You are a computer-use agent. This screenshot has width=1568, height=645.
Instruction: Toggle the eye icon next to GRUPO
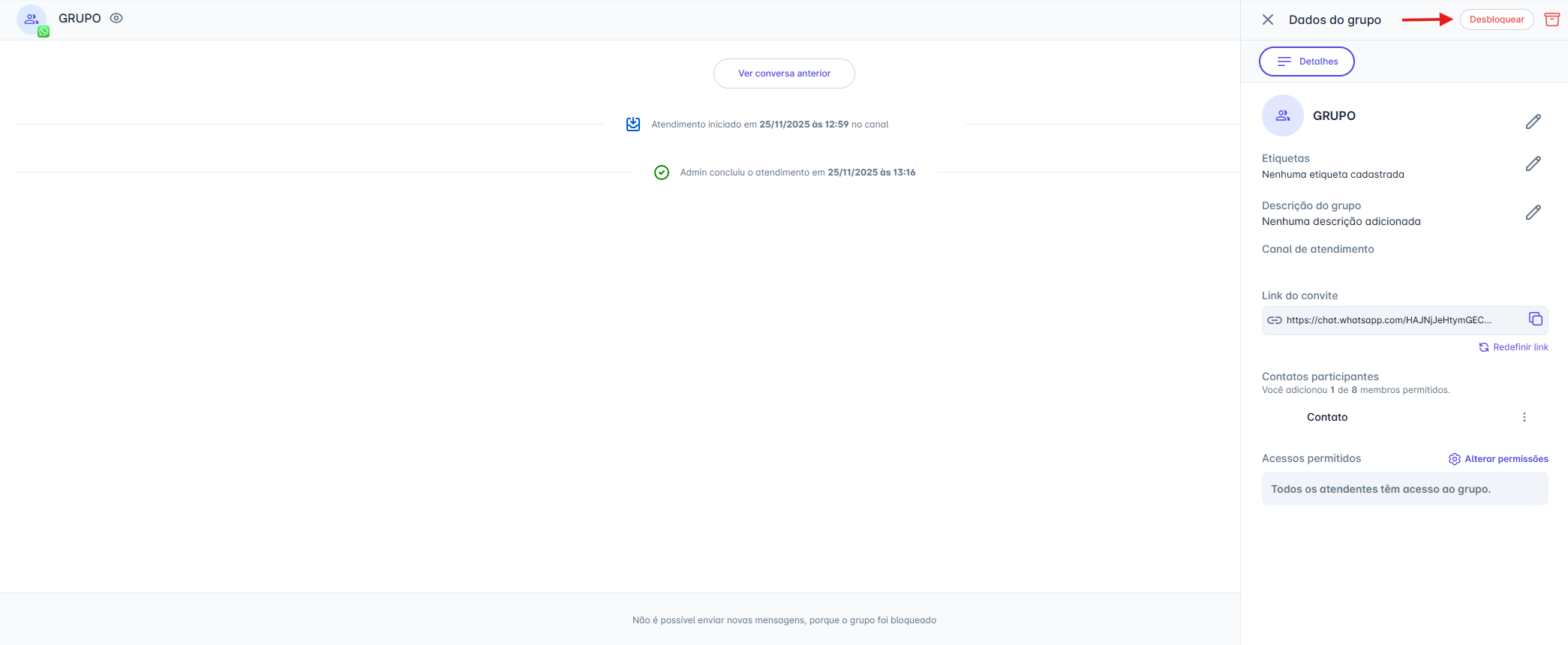tap(116, 18)
